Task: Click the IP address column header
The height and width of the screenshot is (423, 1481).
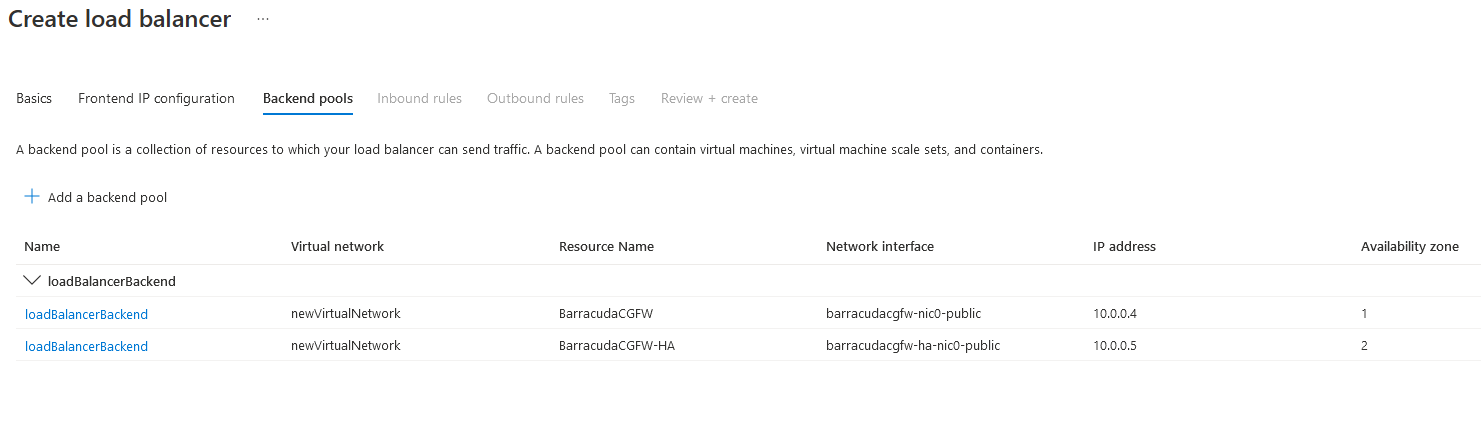Action: 1124,246
